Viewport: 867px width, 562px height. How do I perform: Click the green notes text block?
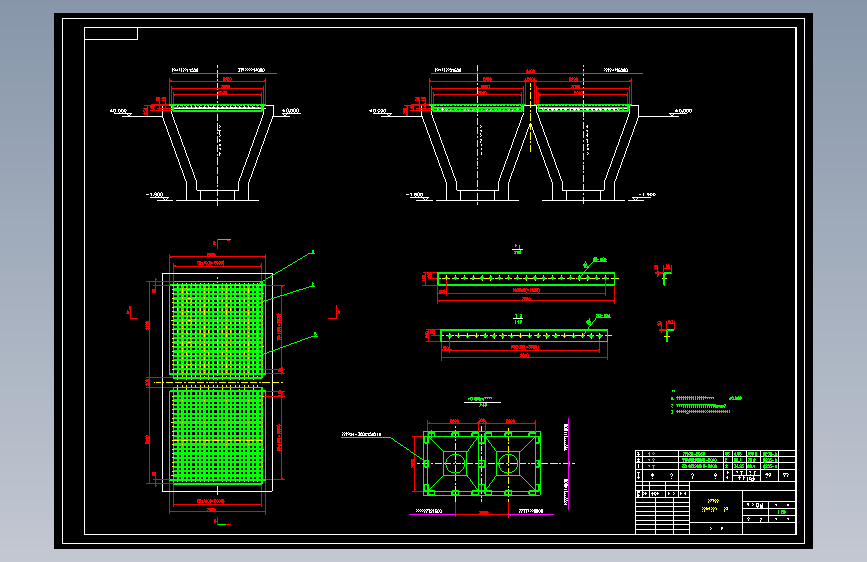tap(706, 404)
